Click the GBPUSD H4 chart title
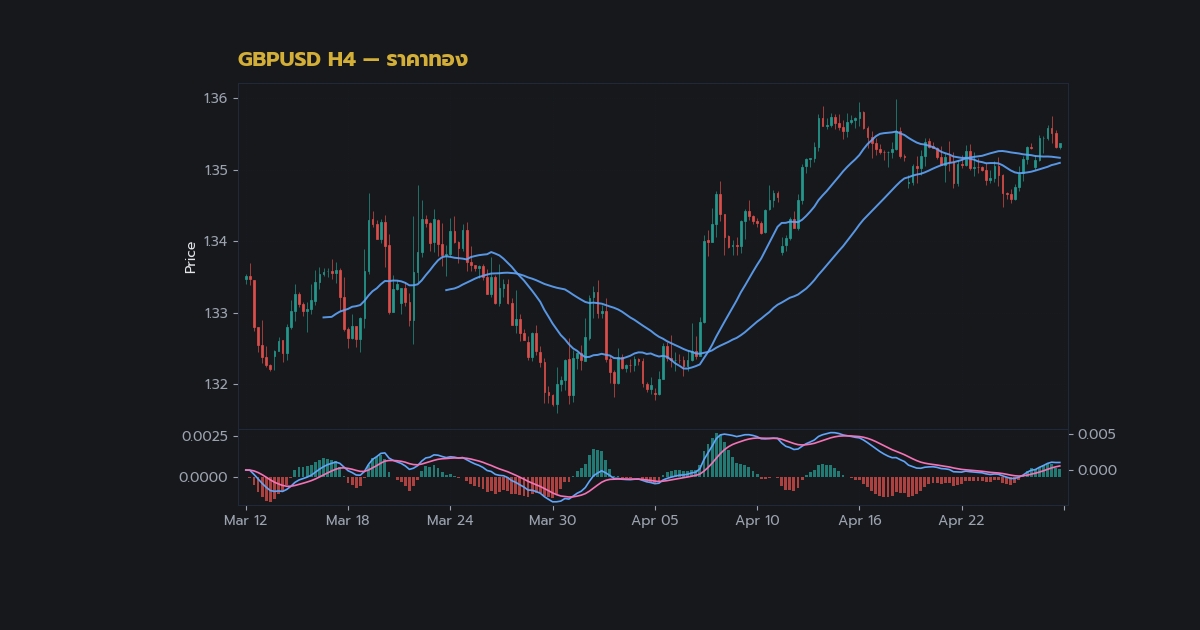 352,60
